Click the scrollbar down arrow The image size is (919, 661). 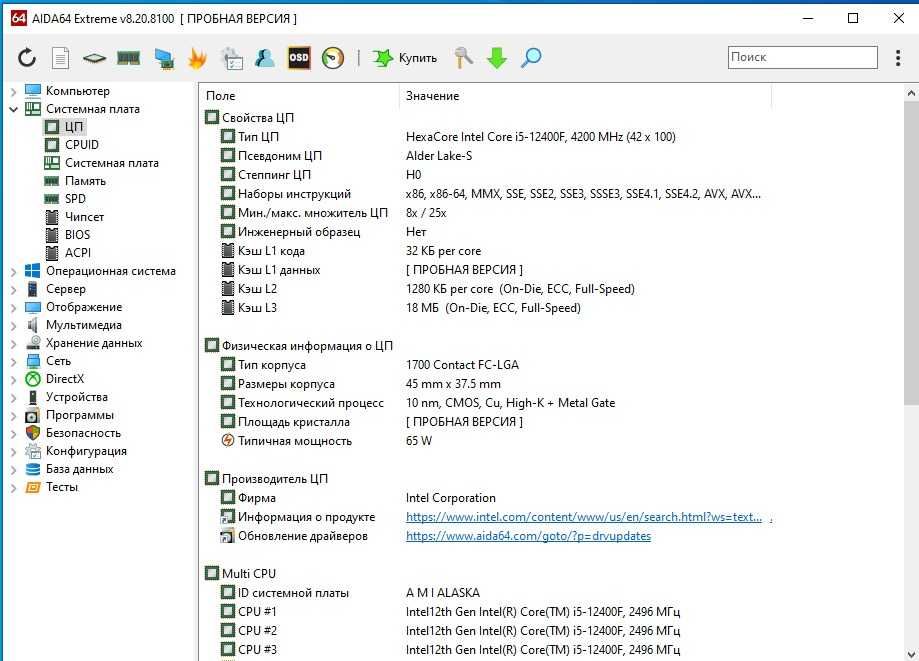pyautogui.click(x=910, y=653)
